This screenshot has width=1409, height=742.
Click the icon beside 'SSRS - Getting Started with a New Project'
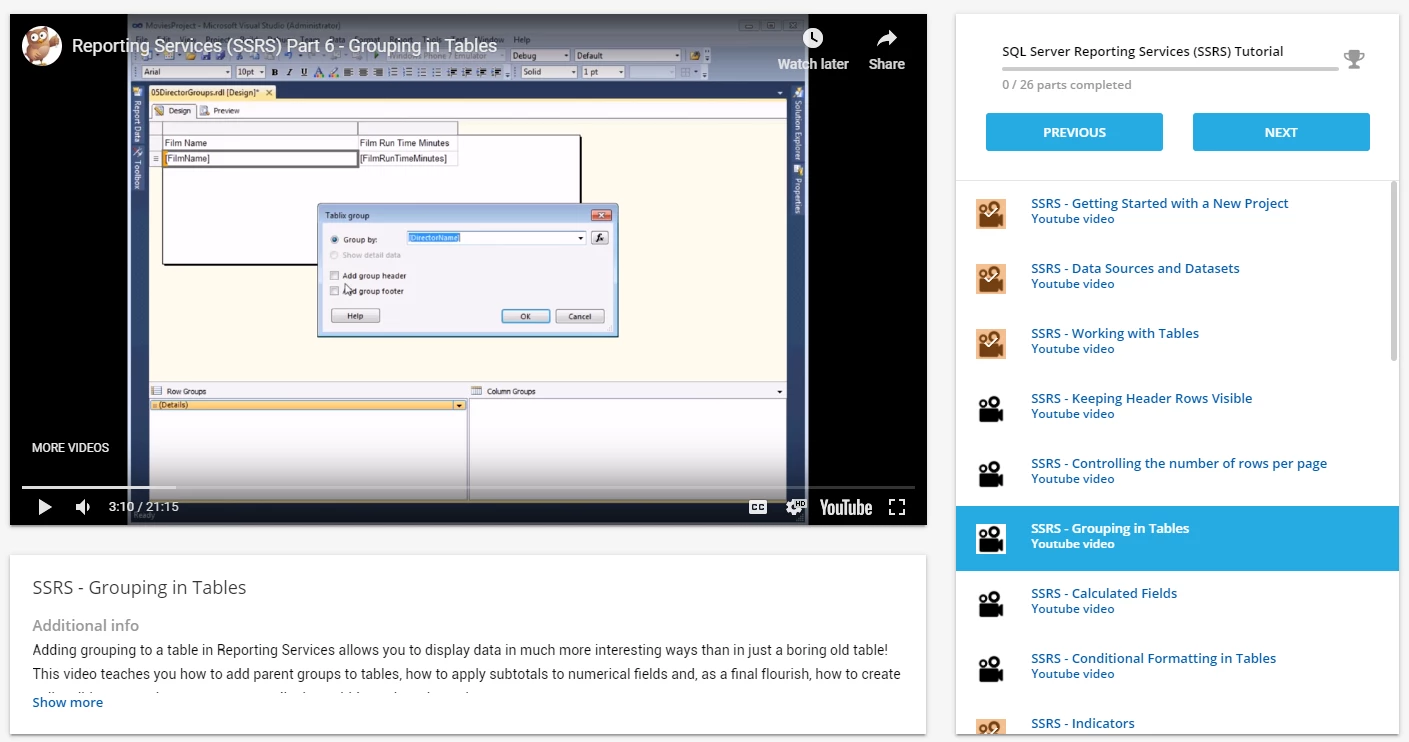click(991, 214)
